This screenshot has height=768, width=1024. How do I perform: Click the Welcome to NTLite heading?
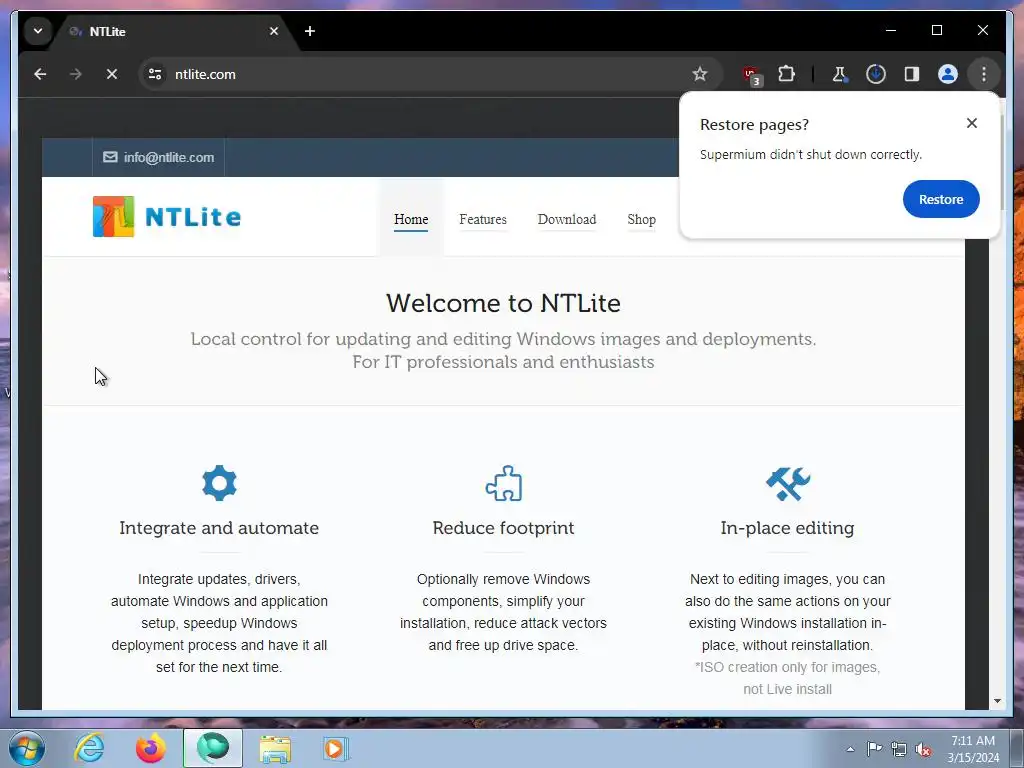[504, 303]
